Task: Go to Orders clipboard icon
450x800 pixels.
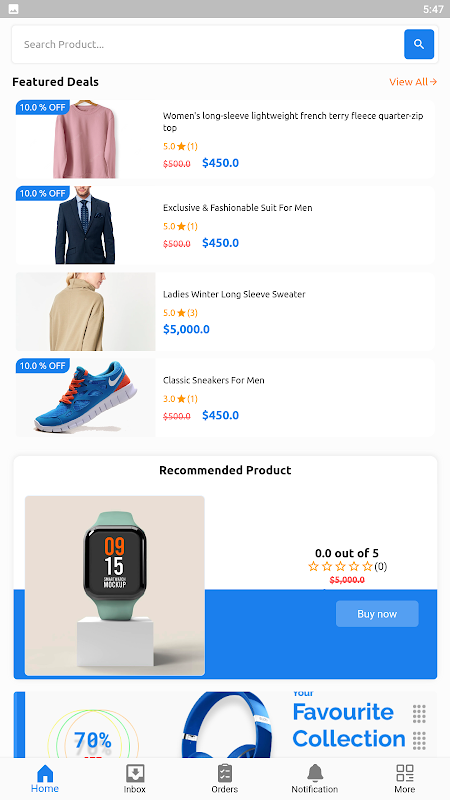Action: [x=224, y=773]
